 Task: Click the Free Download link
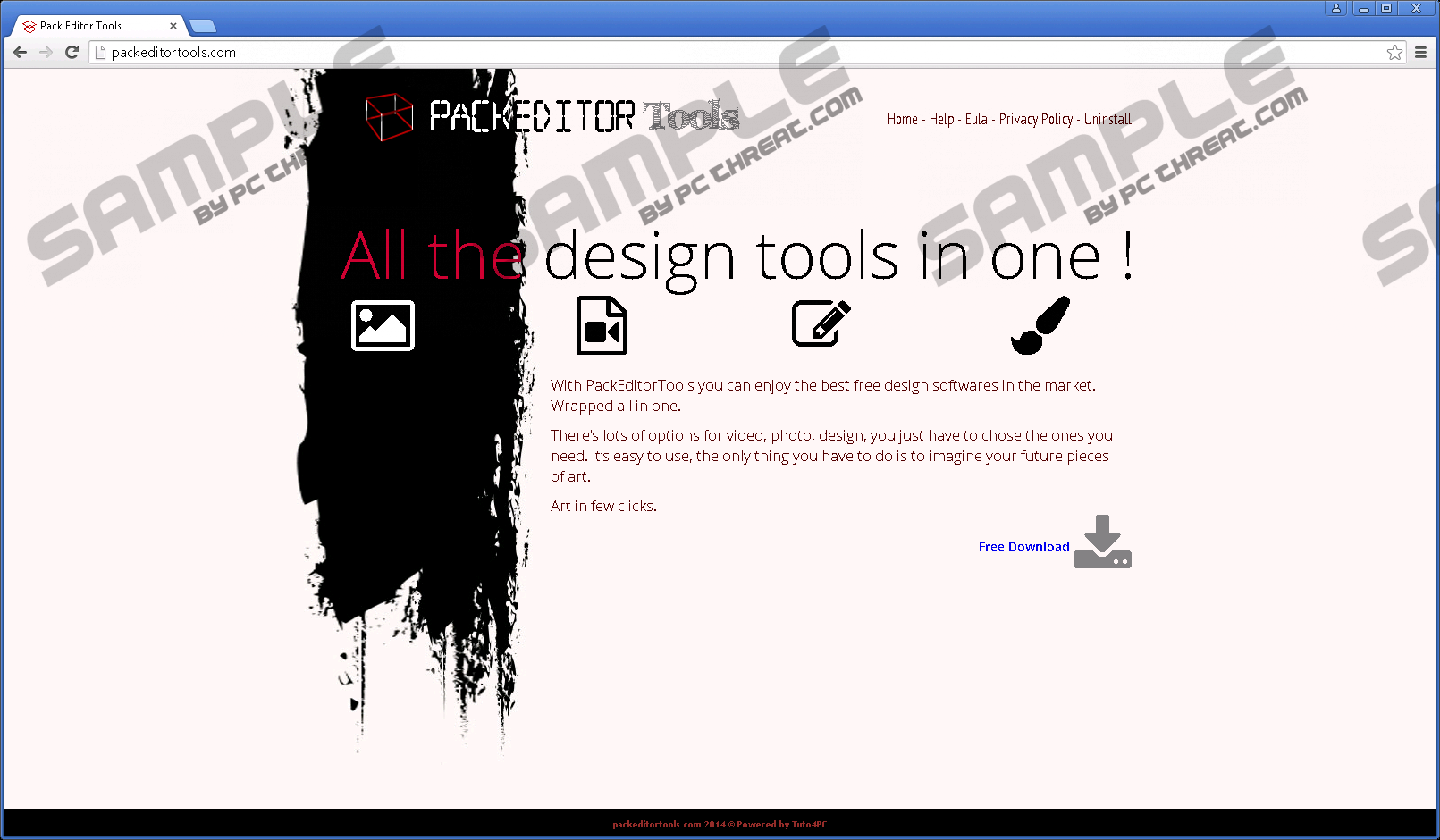tap(1023, 547)
